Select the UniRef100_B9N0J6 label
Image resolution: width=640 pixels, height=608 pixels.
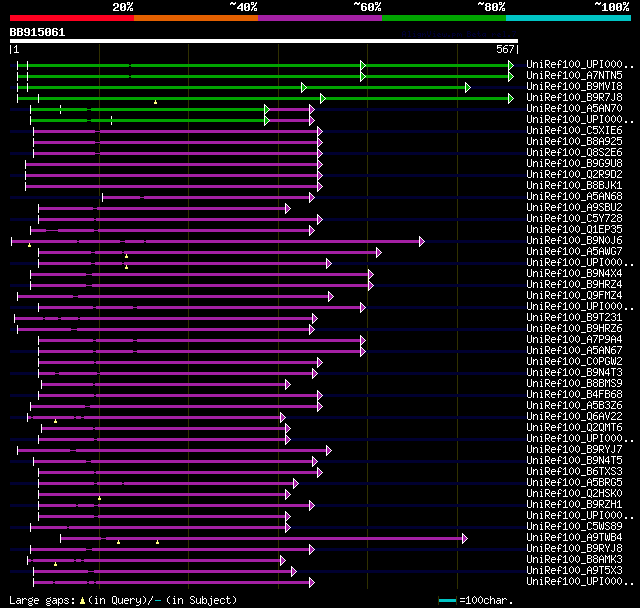click(574, 241)
